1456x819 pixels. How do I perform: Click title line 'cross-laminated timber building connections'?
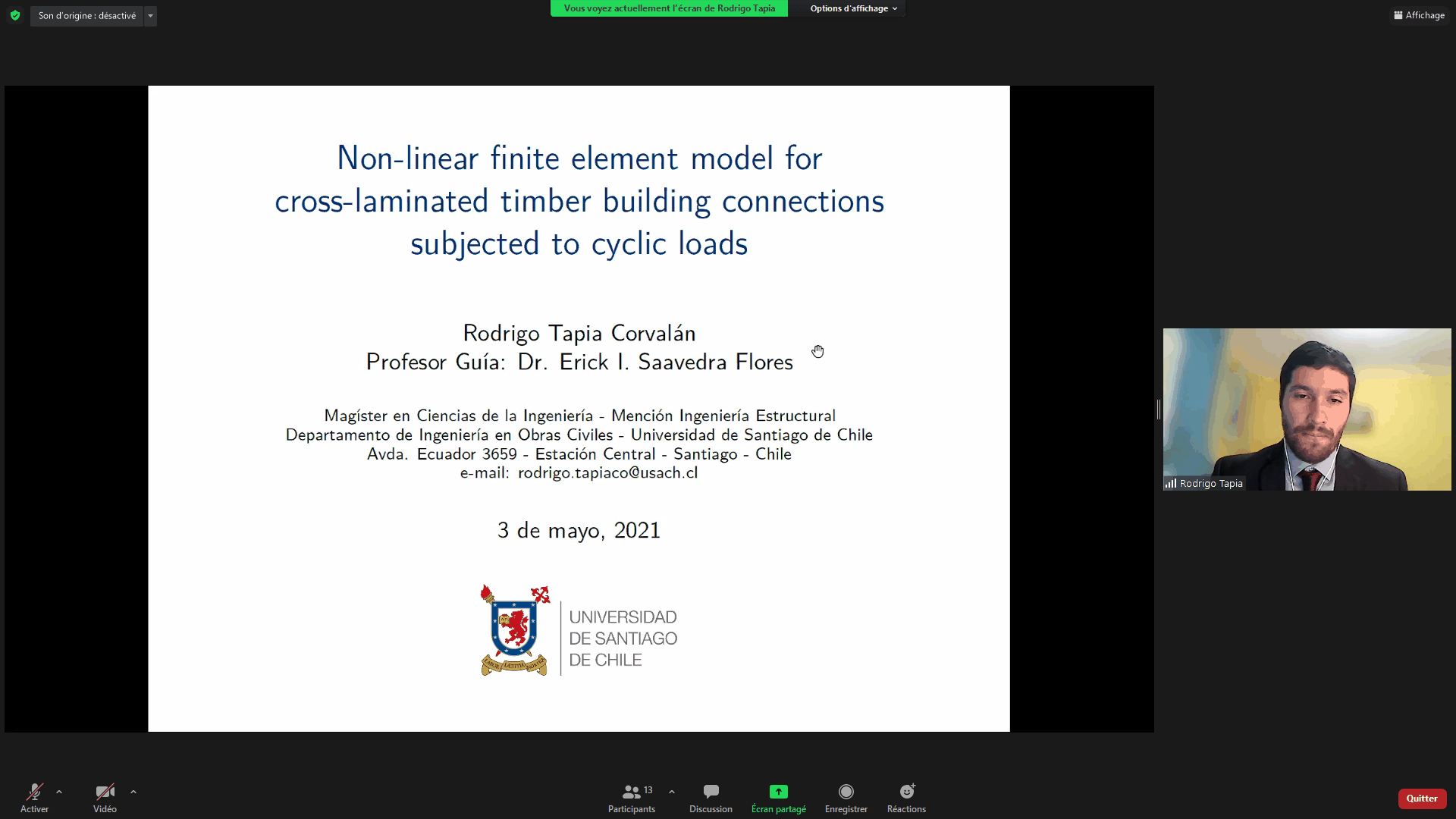click(x=579, y=202)
